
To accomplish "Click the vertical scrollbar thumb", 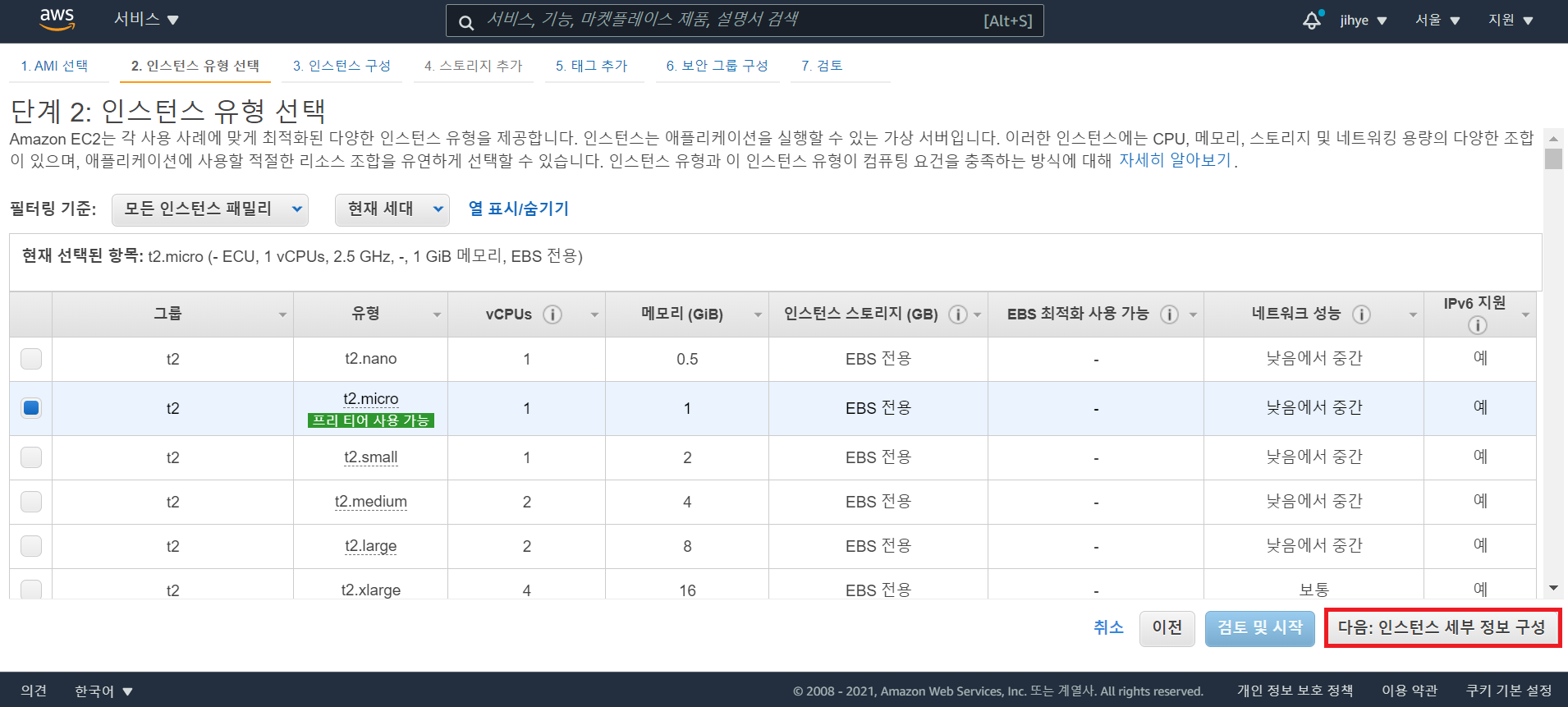I will click(x=1553, y=158).
